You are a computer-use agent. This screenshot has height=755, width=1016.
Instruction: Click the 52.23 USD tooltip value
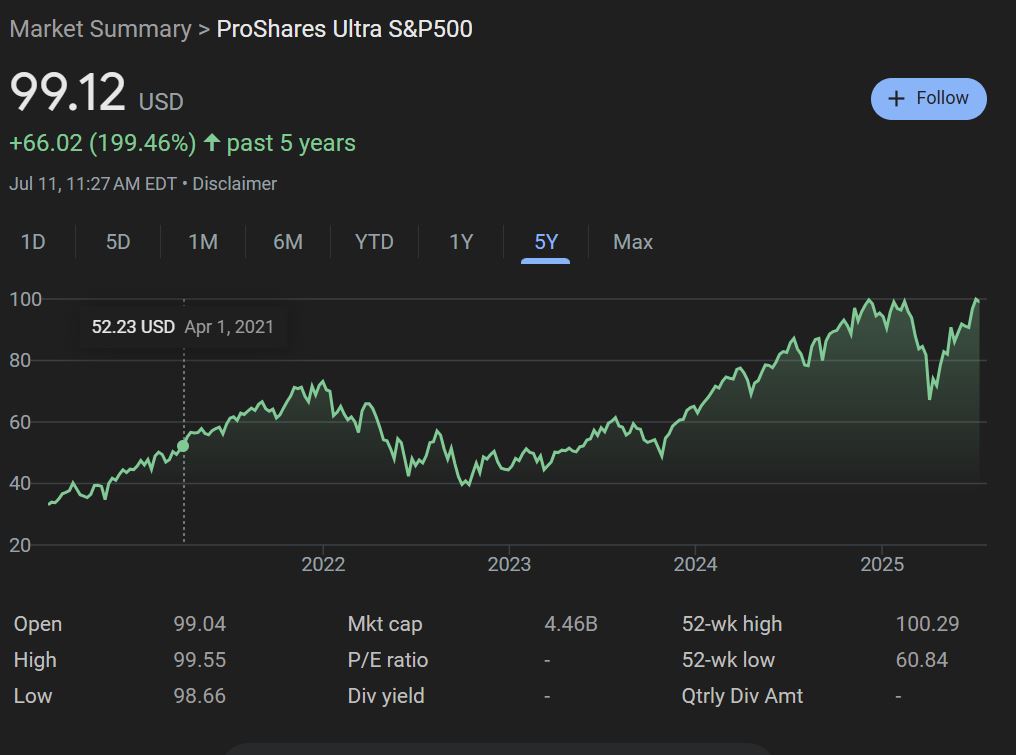tap(133, 327)
